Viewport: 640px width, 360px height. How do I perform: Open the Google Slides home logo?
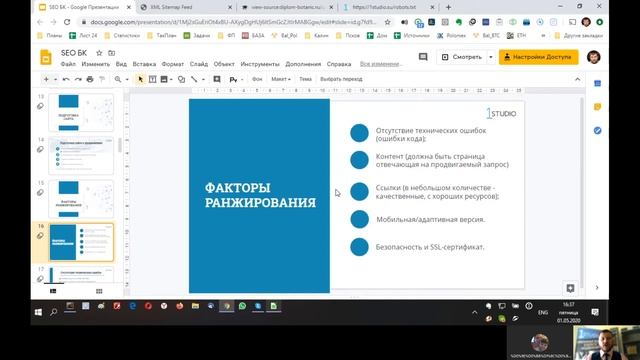(x=46, y=57)
